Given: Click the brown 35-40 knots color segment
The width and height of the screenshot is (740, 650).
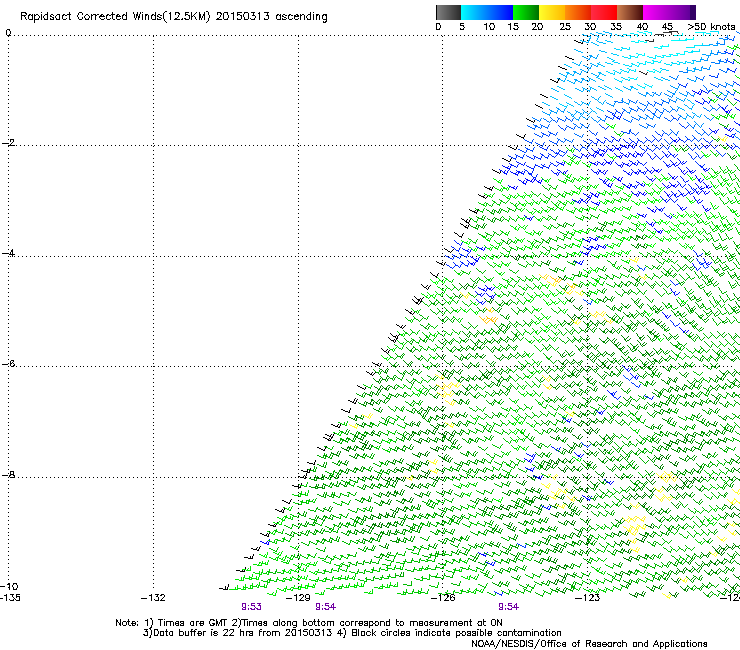Looking at the screenshot, I should [x=630, y=12].
